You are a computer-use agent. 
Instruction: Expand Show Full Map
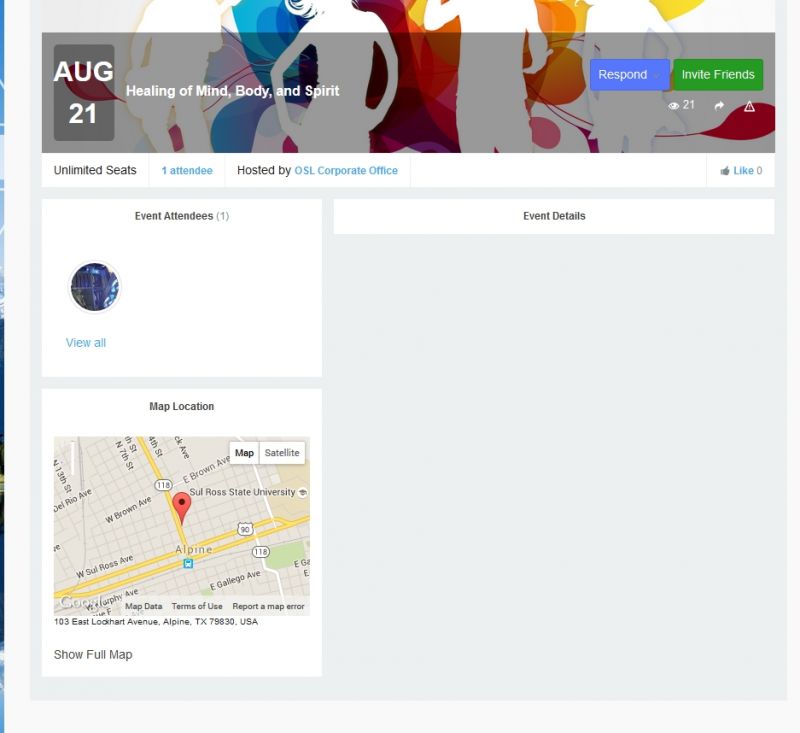click(x=93, y=654)
